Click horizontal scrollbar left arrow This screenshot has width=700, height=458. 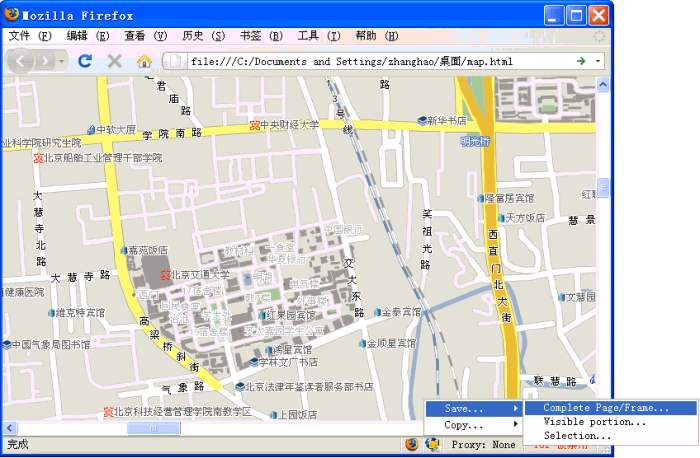point(10,429)
